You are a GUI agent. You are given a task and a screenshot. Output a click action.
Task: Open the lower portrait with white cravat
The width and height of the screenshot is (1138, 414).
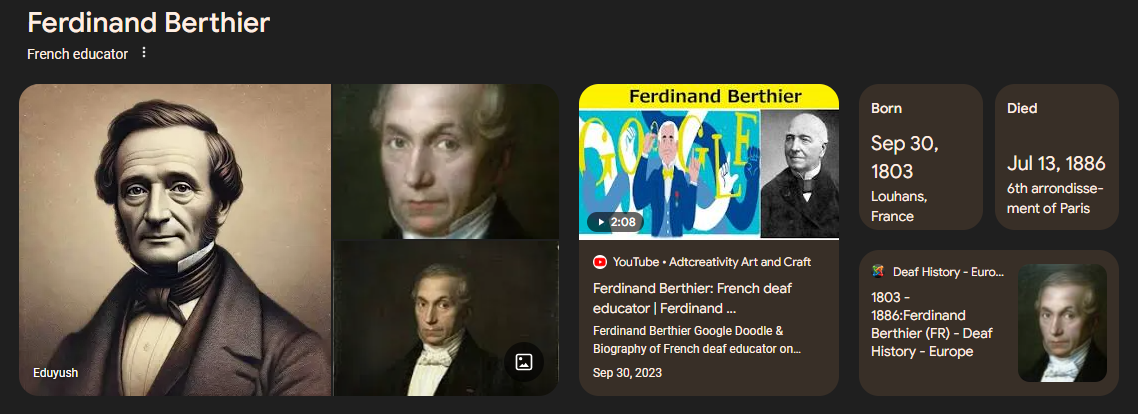tap(446, 319)
